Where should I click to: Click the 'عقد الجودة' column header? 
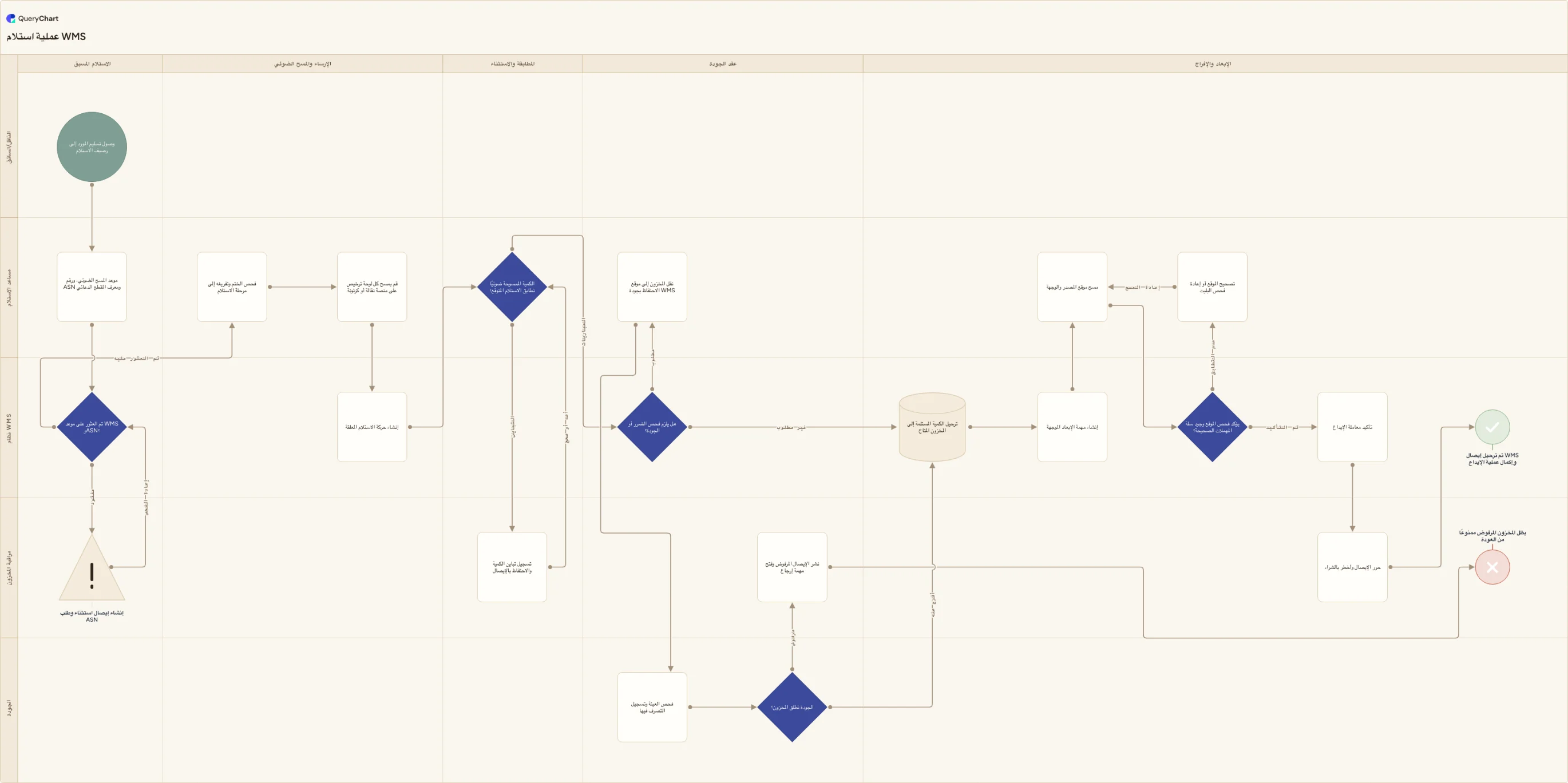723,64
